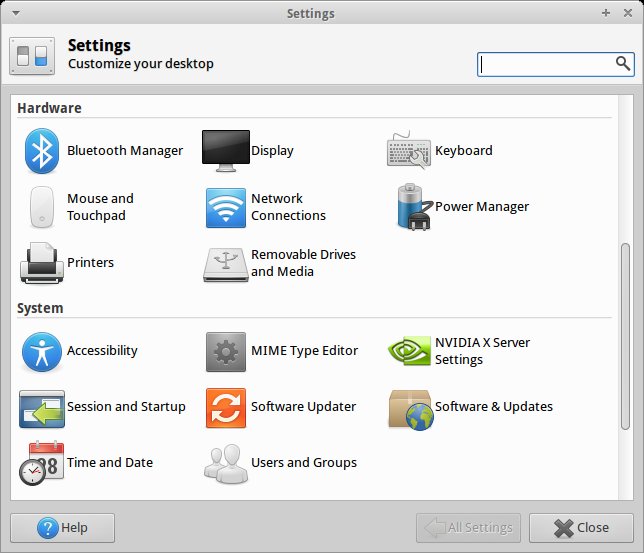Screen dimensions: 644x553
Task: Click the vertical scrollbar thumb
Action: pyautogui.click(x=625, y=336)
